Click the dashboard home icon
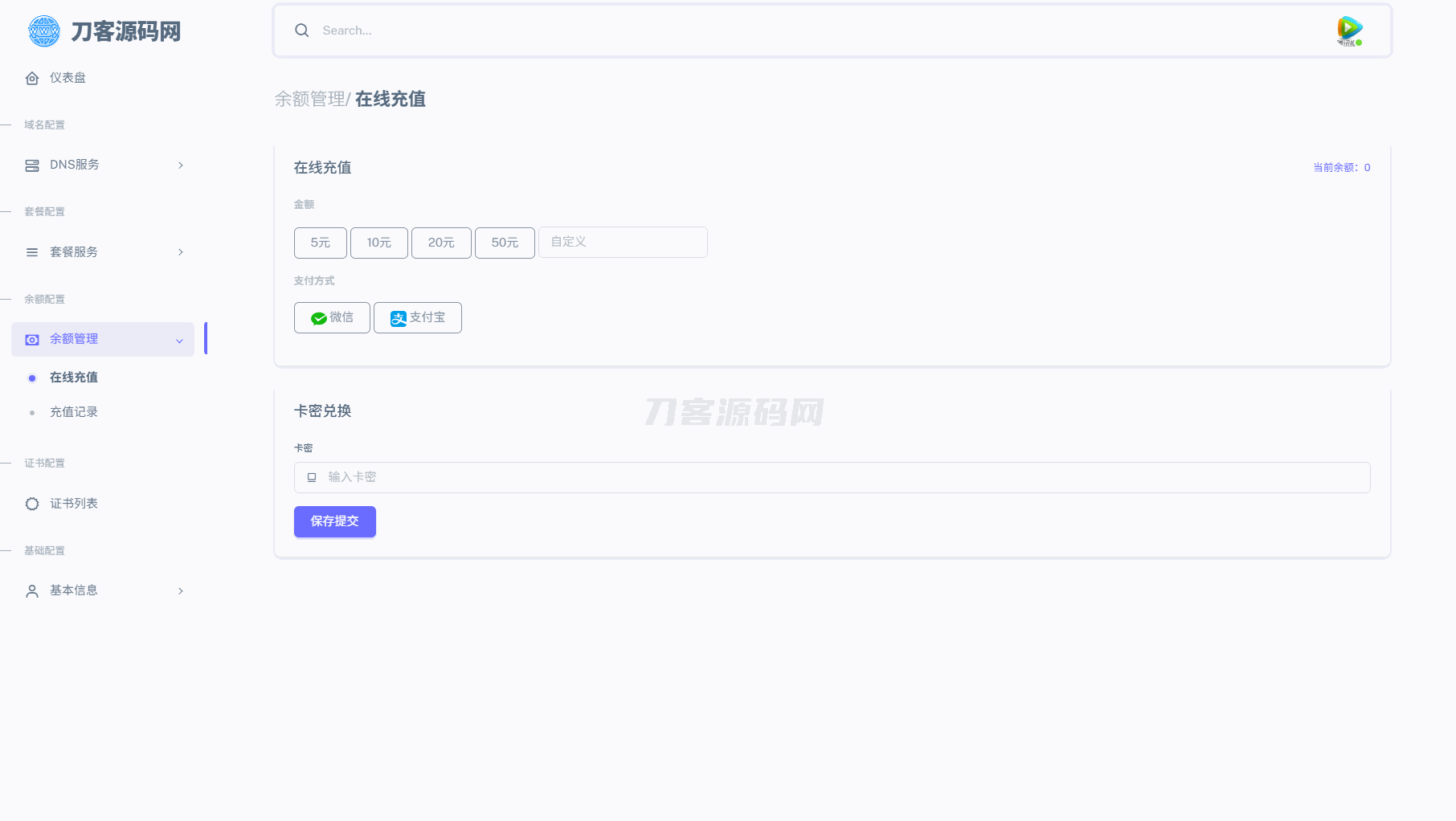This screenshot has width=1456, height=821. coord(32,78)
